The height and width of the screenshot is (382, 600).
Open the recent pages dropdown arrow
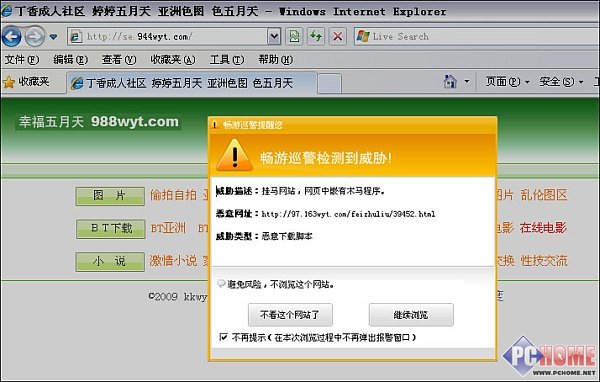[54, 37]
